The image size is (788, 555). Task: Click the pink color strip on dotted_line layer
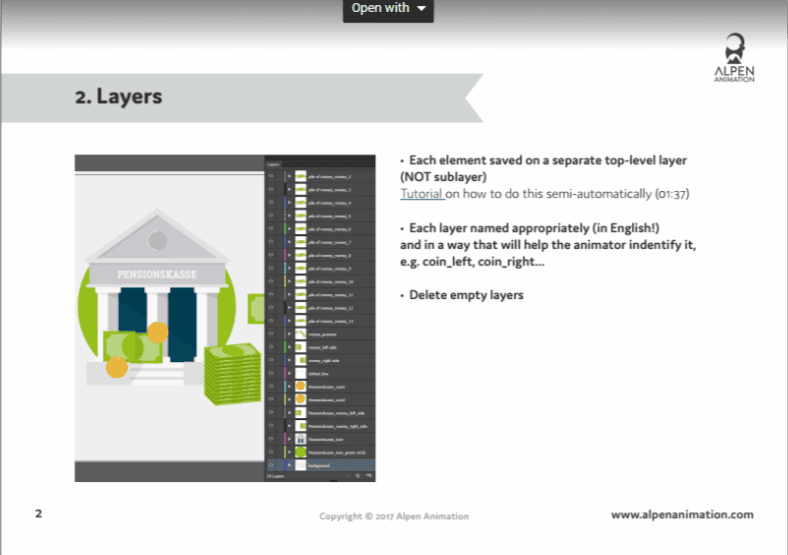[282, 373]
